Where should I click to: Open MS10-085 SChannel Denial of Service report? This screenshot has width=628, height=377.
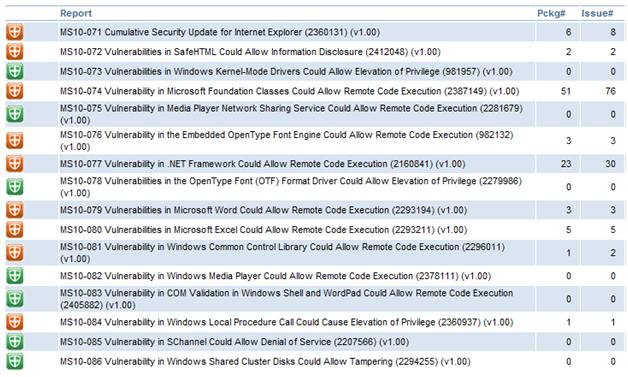pyautogui.click(x=234, y=342)
